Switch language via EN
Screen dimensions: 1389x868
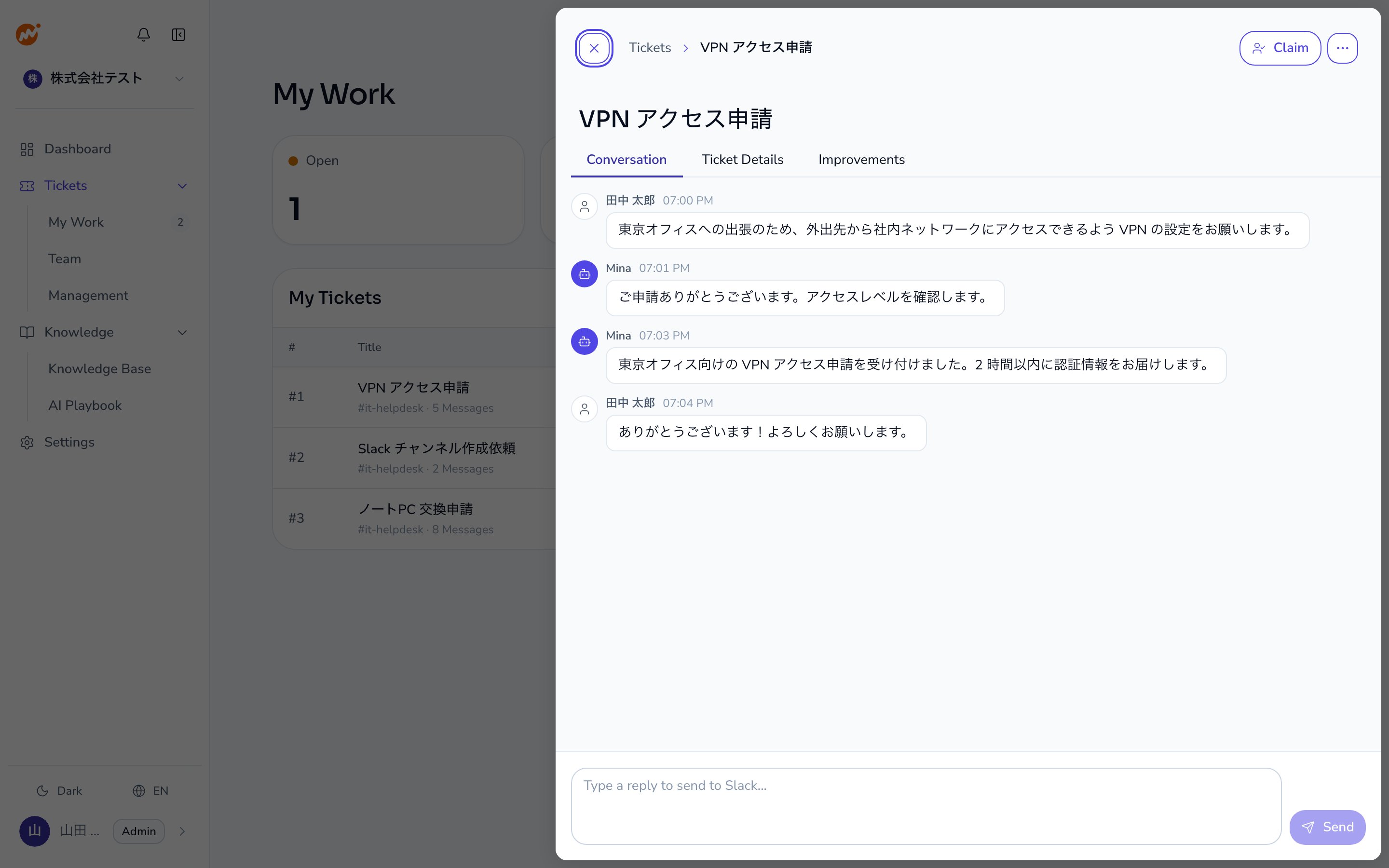tap(150, 791)
